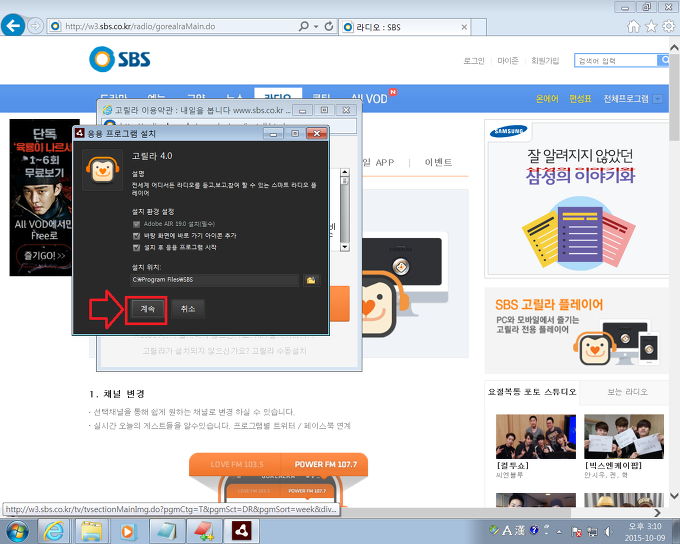Click the 검색어 입력 search field
This screenshot has height=544, width=680.
pyautogui.click(x=616, y=61)
